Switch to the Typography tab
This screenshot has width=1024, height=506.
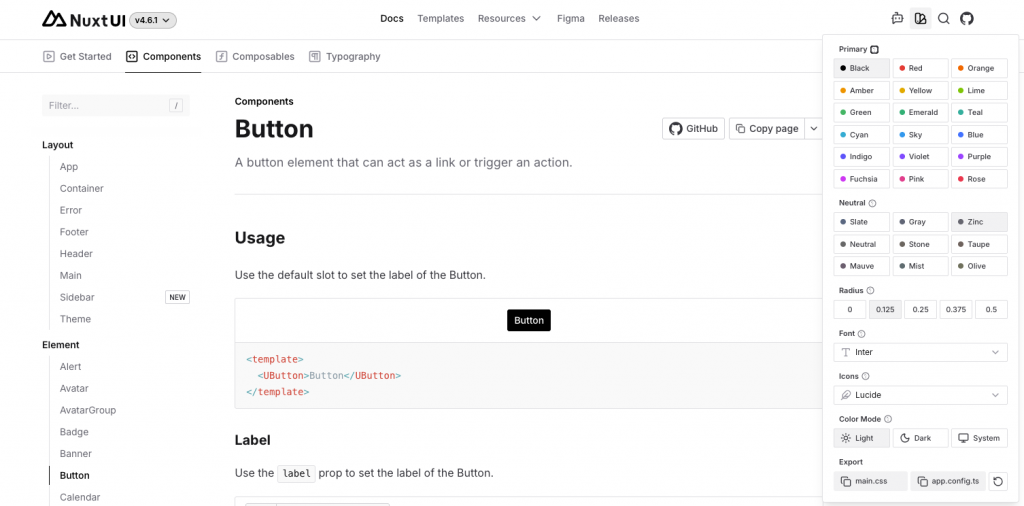point(345,56)
